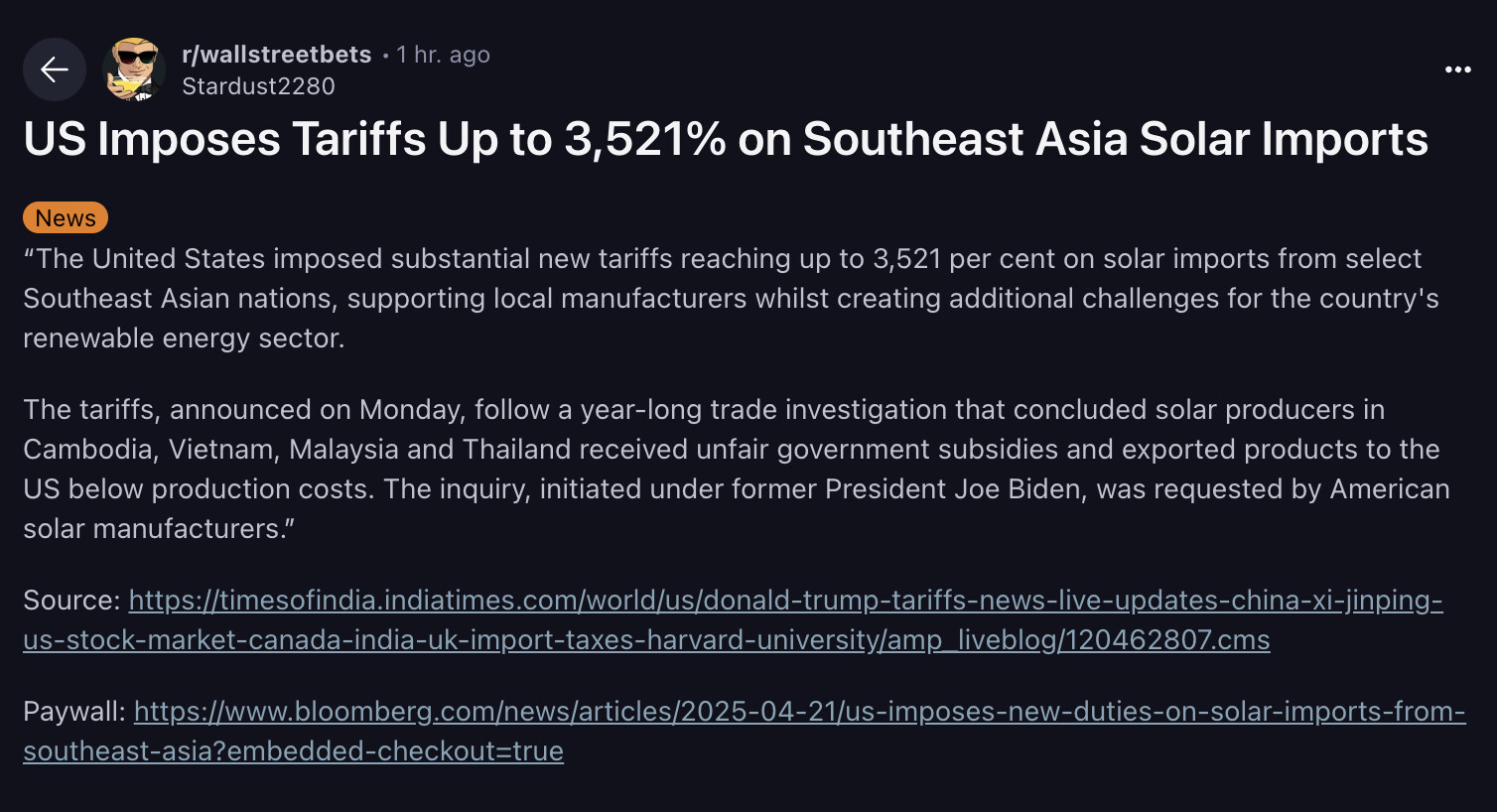Click the "Source:" label text
The image size is (1497, 812).
(x=71, y=601)
